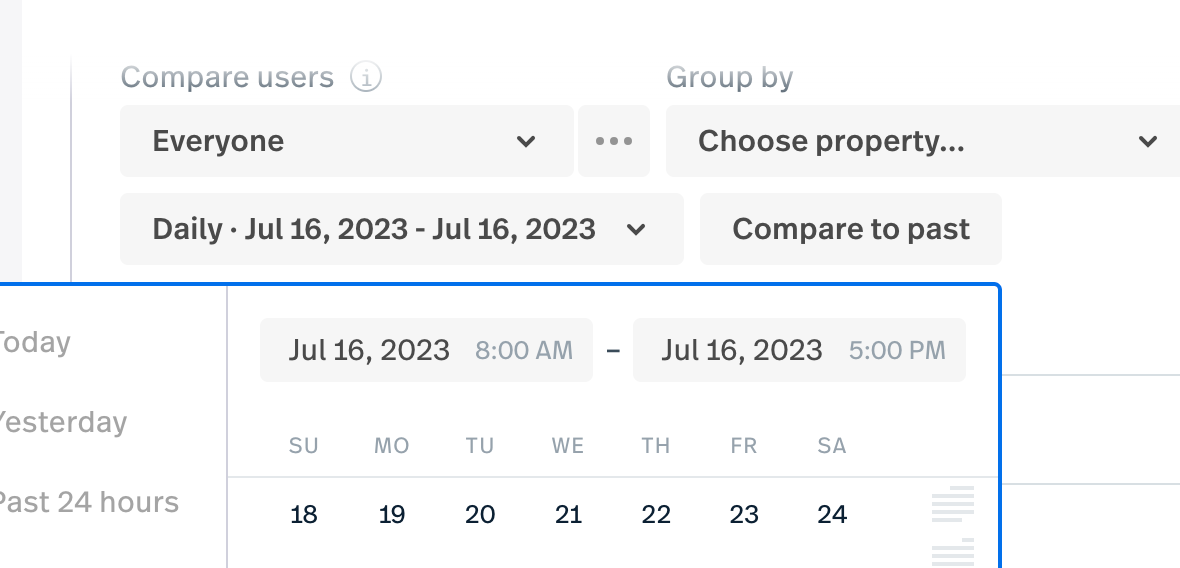Expand the Everyone users dropdown

tap(346, 141)
